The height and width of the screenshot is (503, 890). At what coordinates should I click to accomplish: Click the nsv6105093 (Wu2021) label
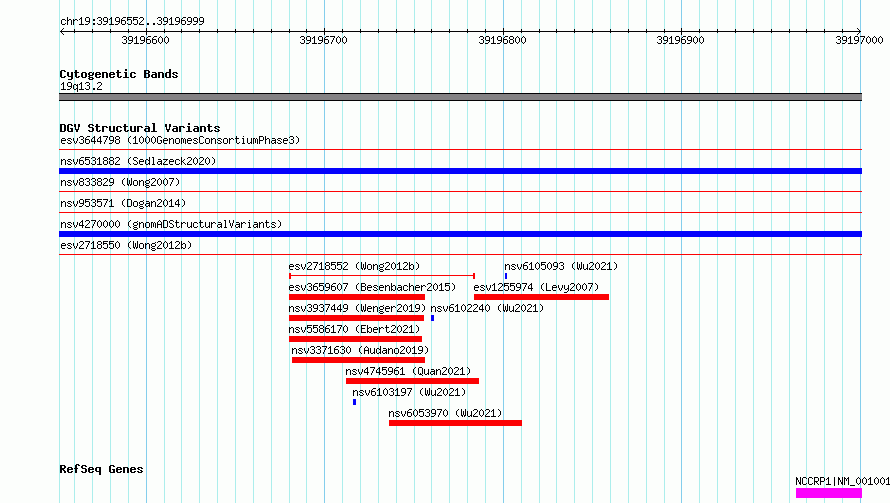(561, 266)
